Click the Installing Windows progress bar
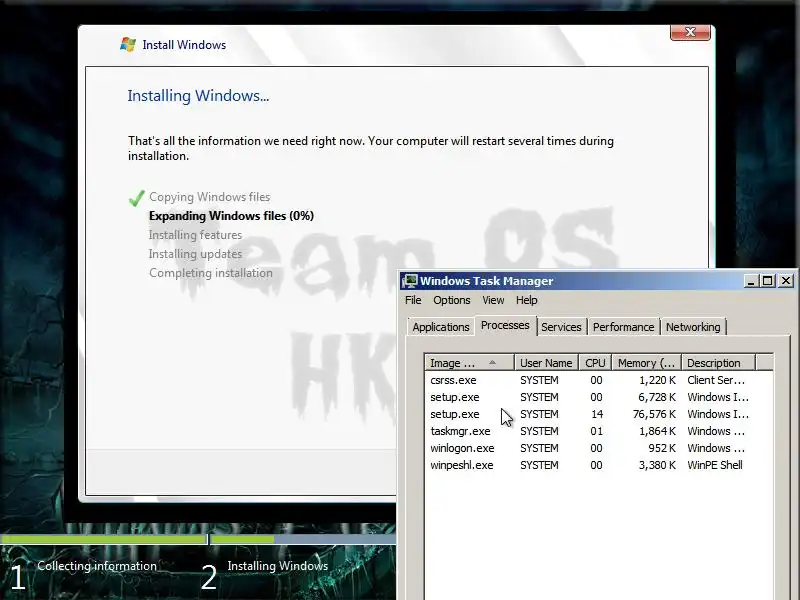 [303, 539]
